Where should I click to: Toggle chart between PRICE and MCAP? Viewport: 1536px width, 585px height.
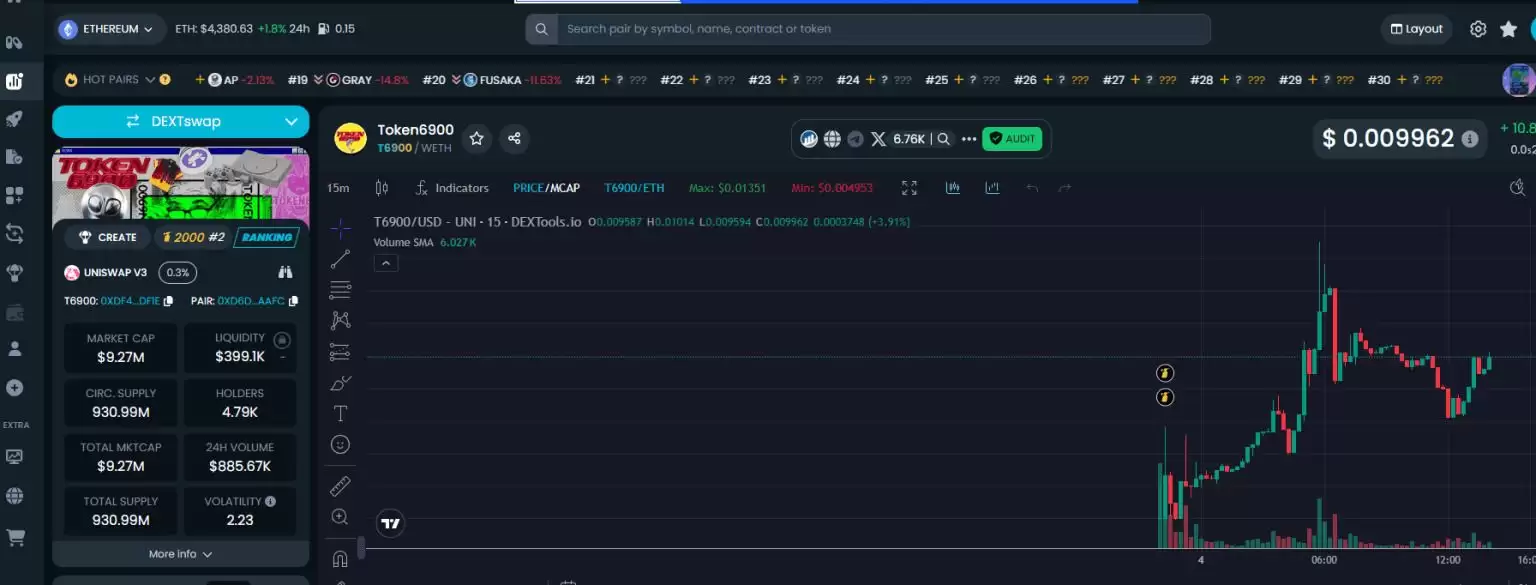[545, 188]
